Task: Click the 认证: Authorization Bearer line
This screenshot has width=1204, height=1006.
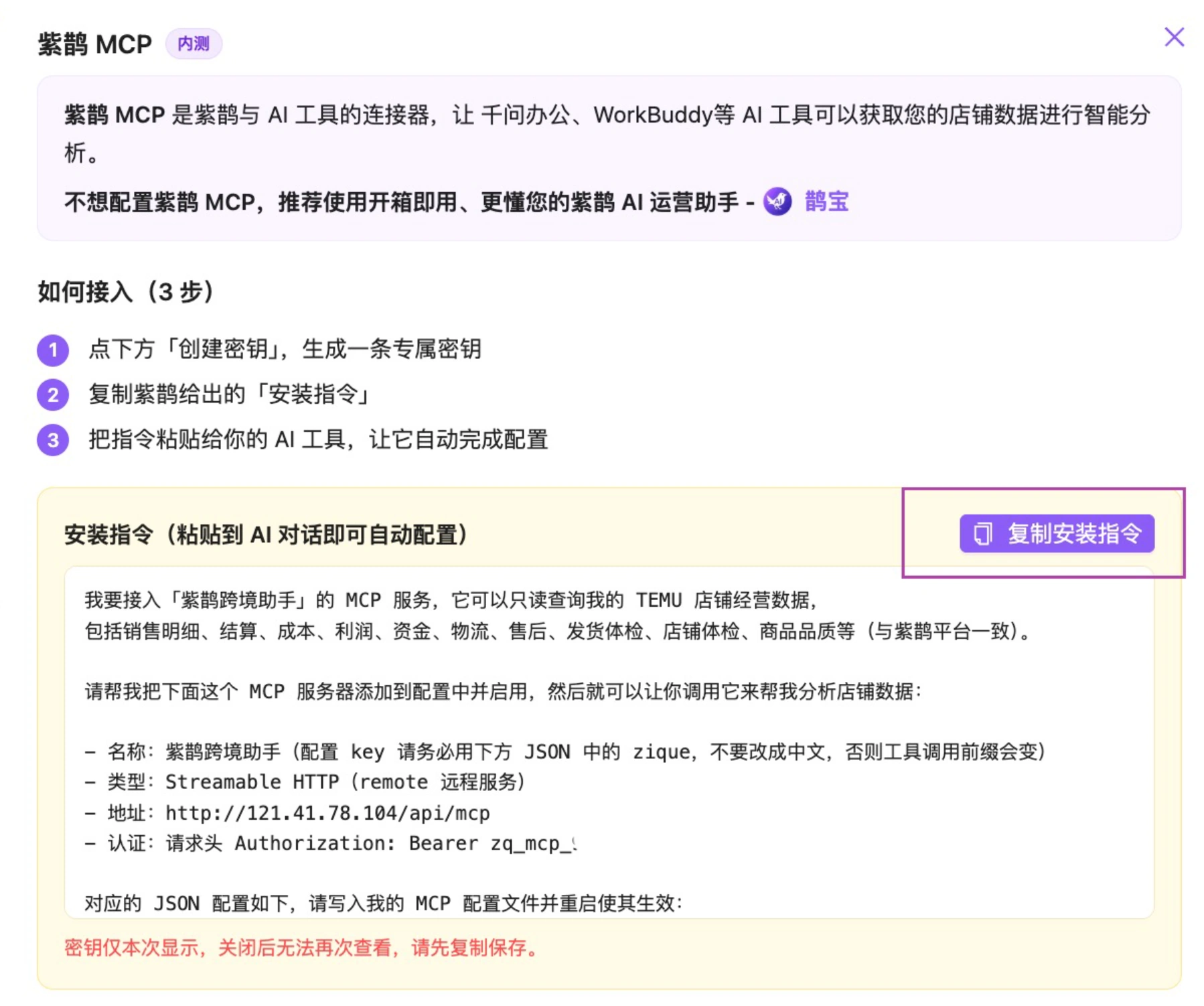Action: (330, 843)
